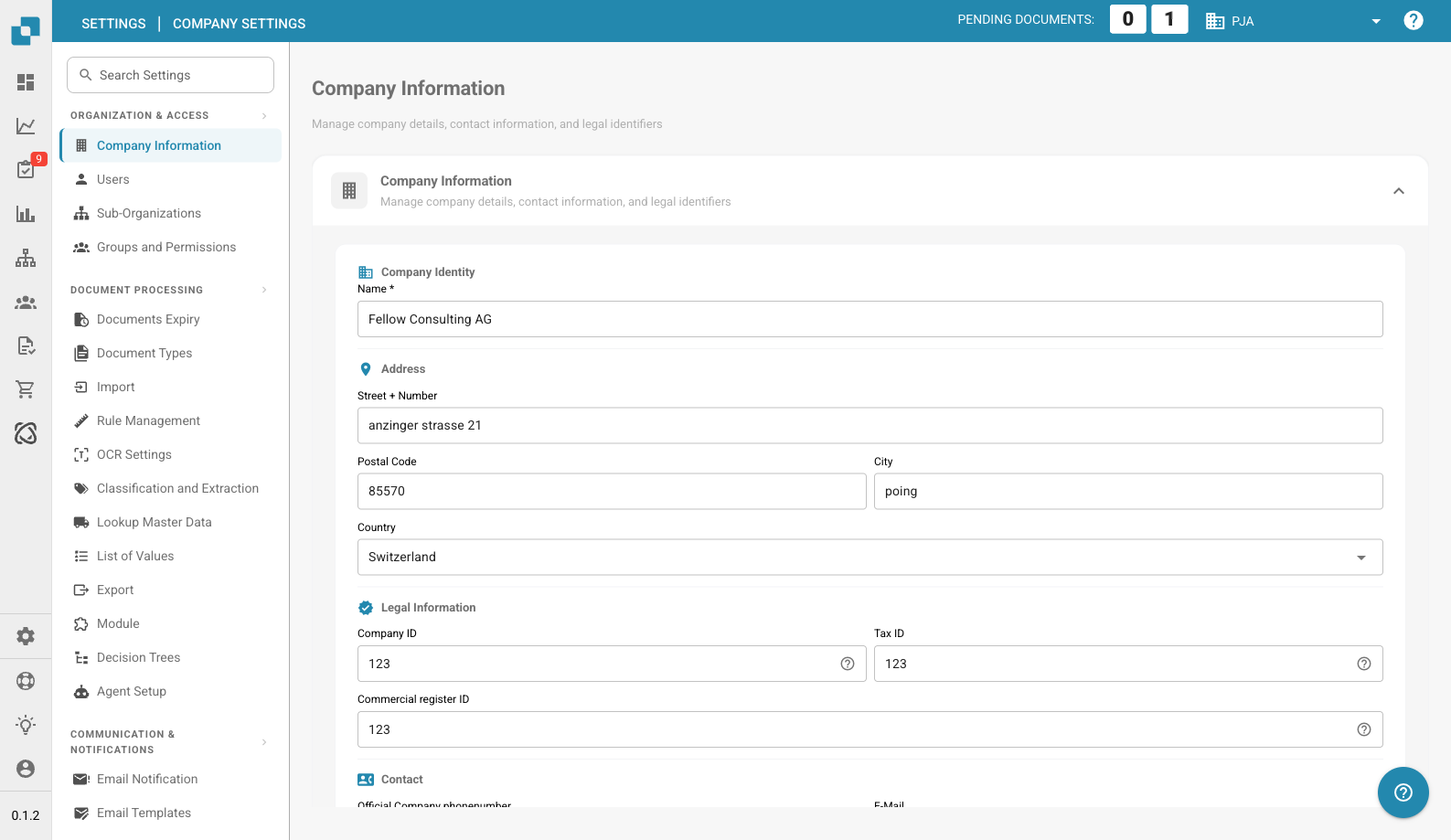Open Rule Management settings

pos(171,420)
